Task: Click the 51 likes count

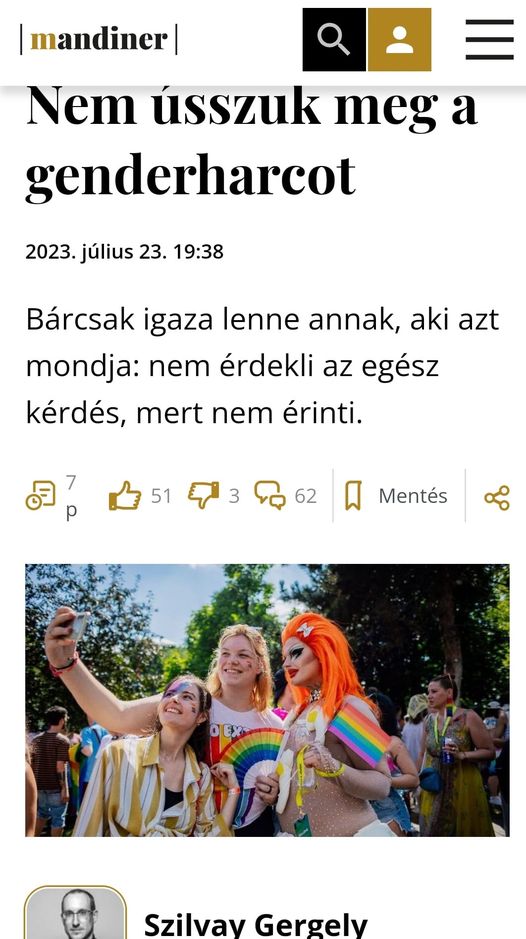Action: (x=161, y=496)
